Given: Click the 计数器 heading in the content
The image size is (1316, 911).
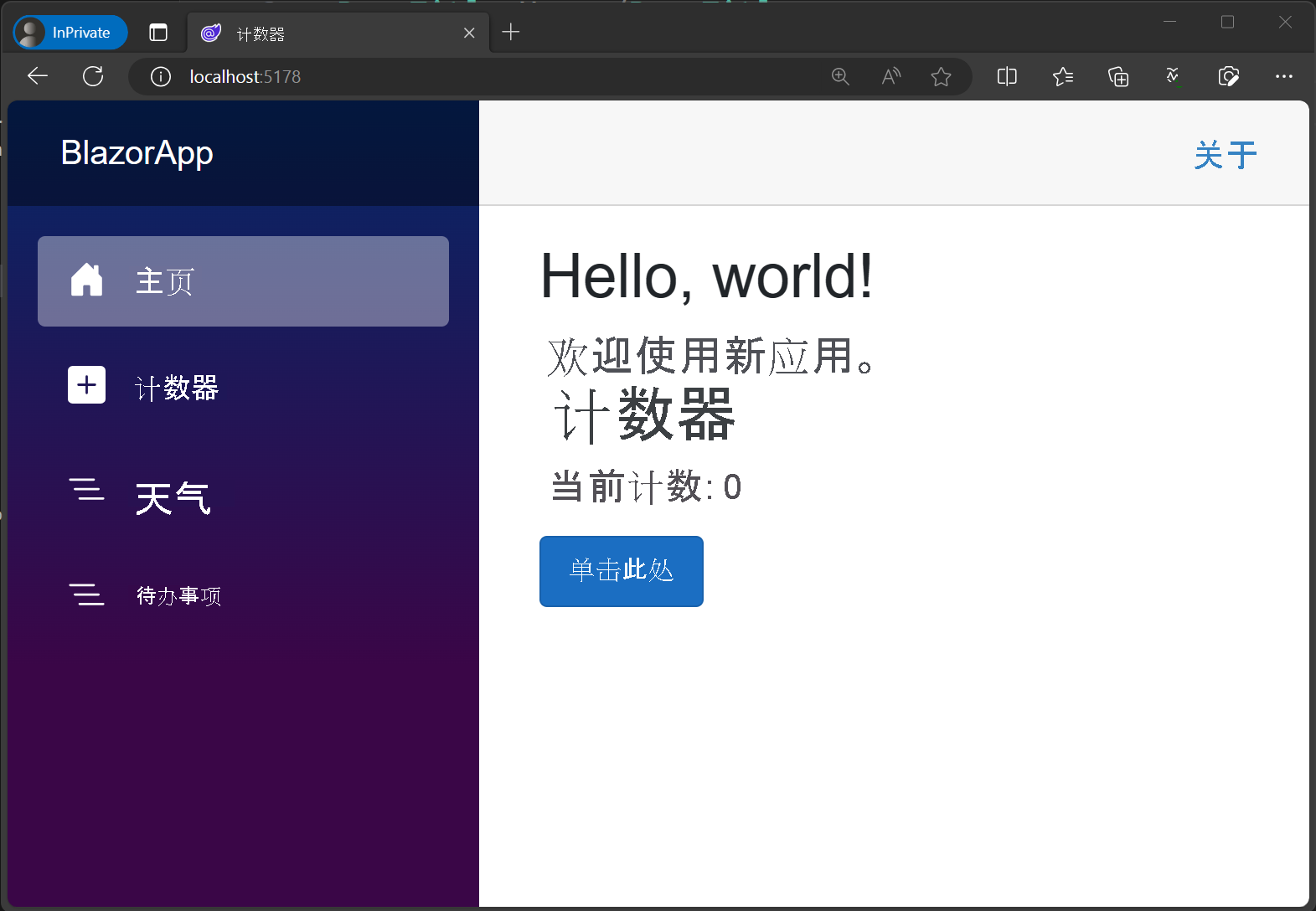Looking at the screenshot, I should pyautogui.click(x=644, y=414).
